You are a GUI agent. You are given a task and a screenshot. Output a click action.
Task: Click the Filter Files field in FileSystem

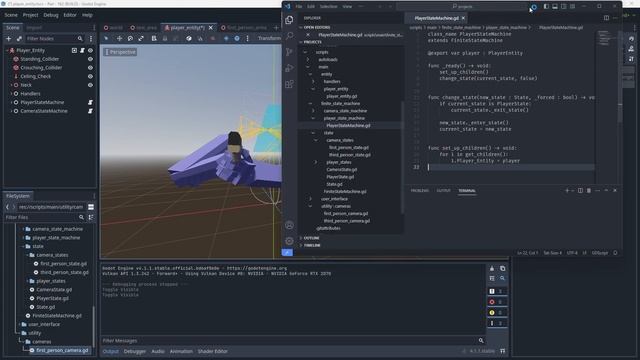click(x=45, y=218)
